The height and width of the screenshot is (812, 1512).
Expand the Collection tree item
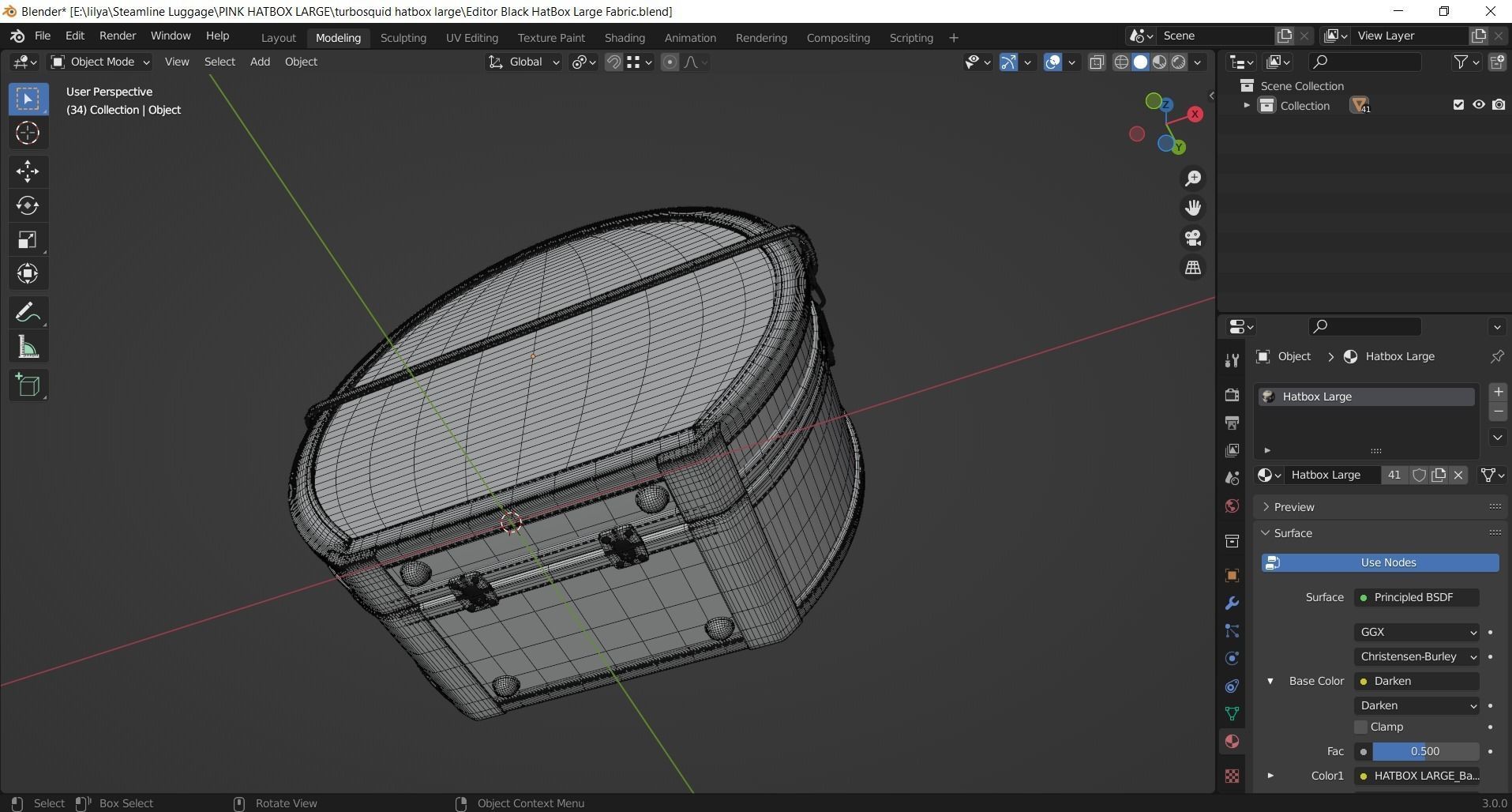point(1247,105)
